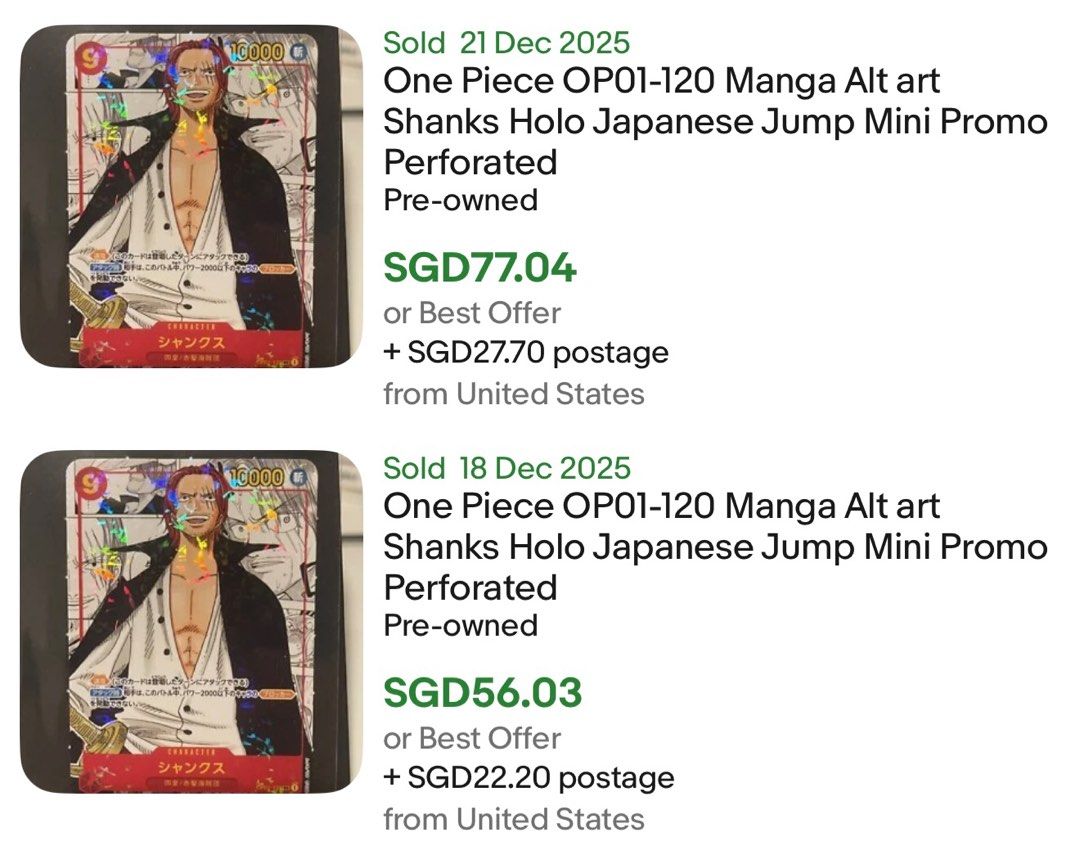Click 'Perforated' in the first listing title

click(x=471, y=163)
